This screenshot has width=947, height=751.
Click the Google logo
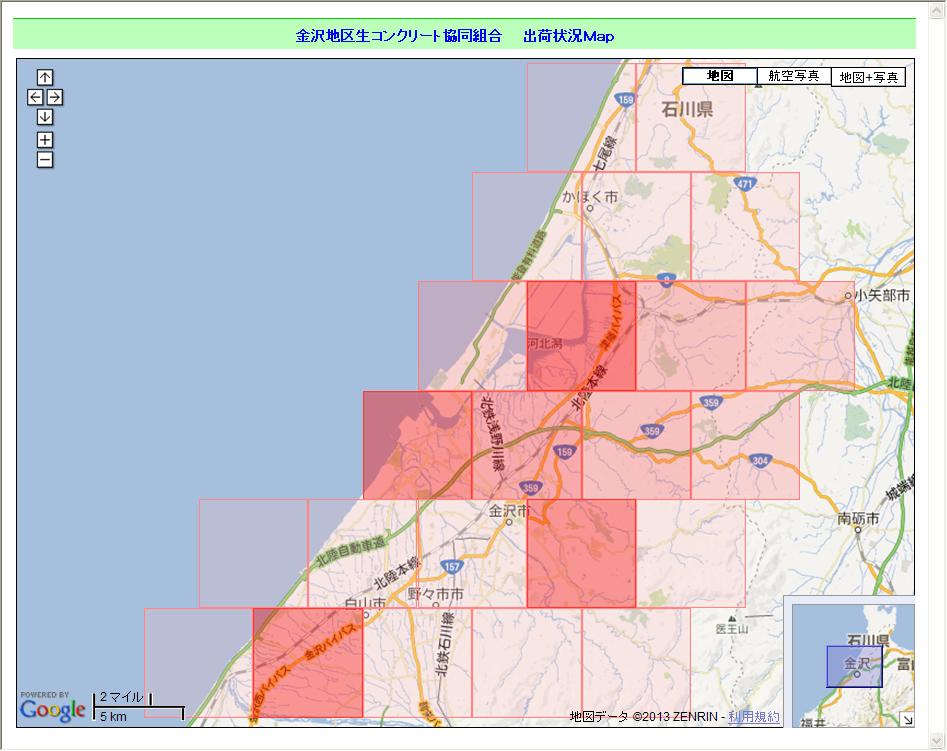52,709
